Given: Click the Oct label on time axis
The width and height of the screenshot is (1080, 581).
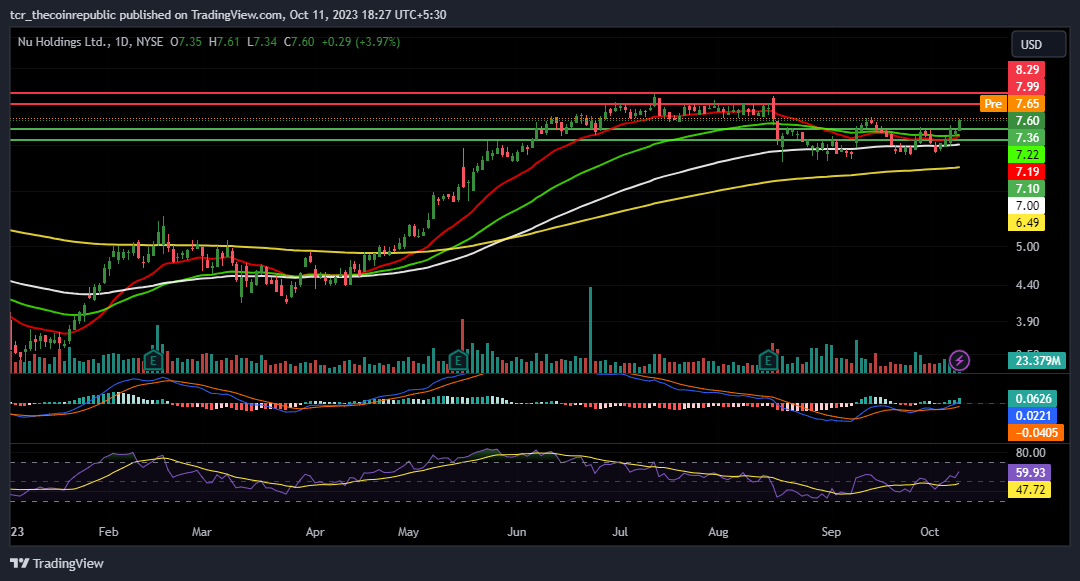Looking at the screenshot, I should click(x=930, y=531).
